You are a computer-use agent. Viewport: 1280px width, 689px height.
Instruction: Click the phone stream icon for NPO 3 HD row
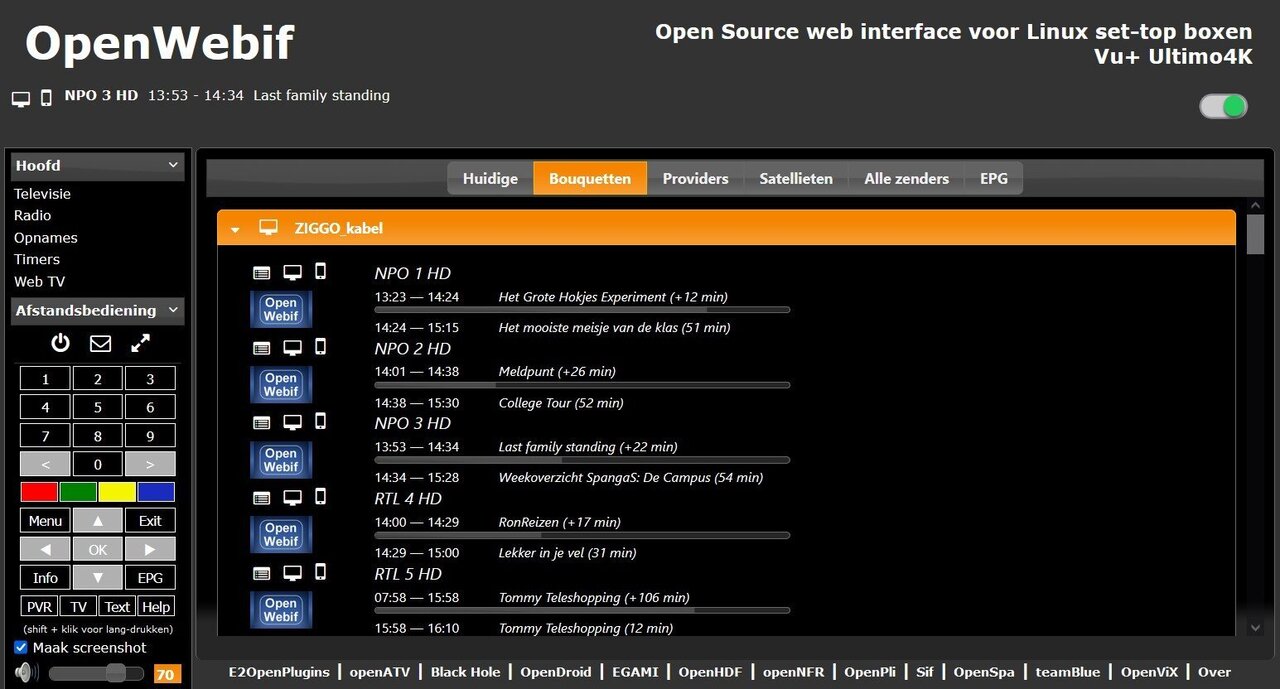click(x=320, y=421)
